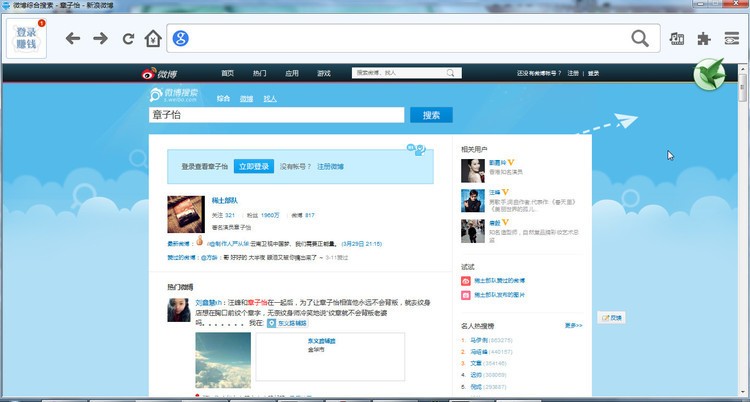Click the 注册微博 link

[x=331, y=167]
